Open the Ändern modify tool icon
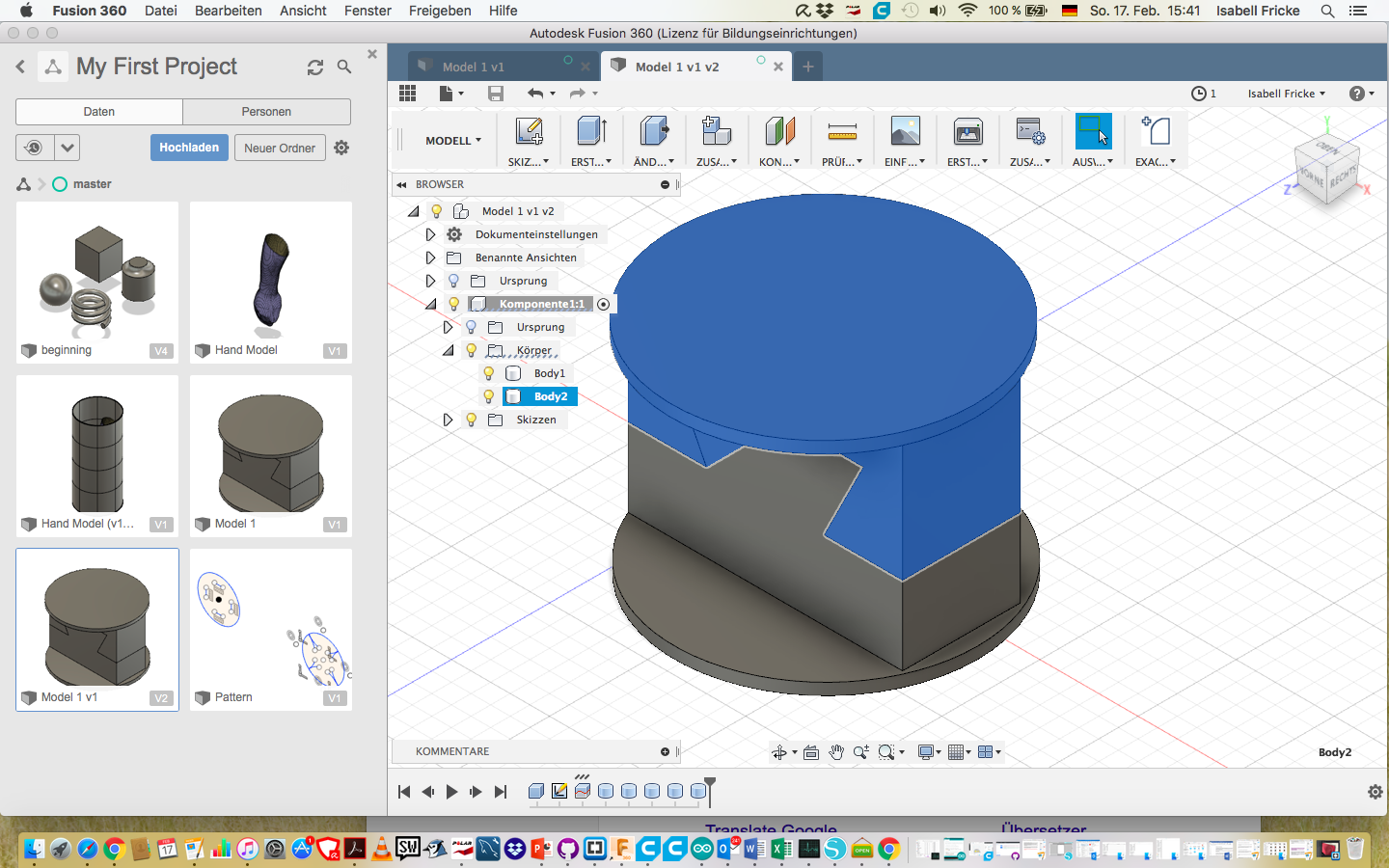Image resolution: width=1389 pixels, height=868 pixels. coord(654,131)
